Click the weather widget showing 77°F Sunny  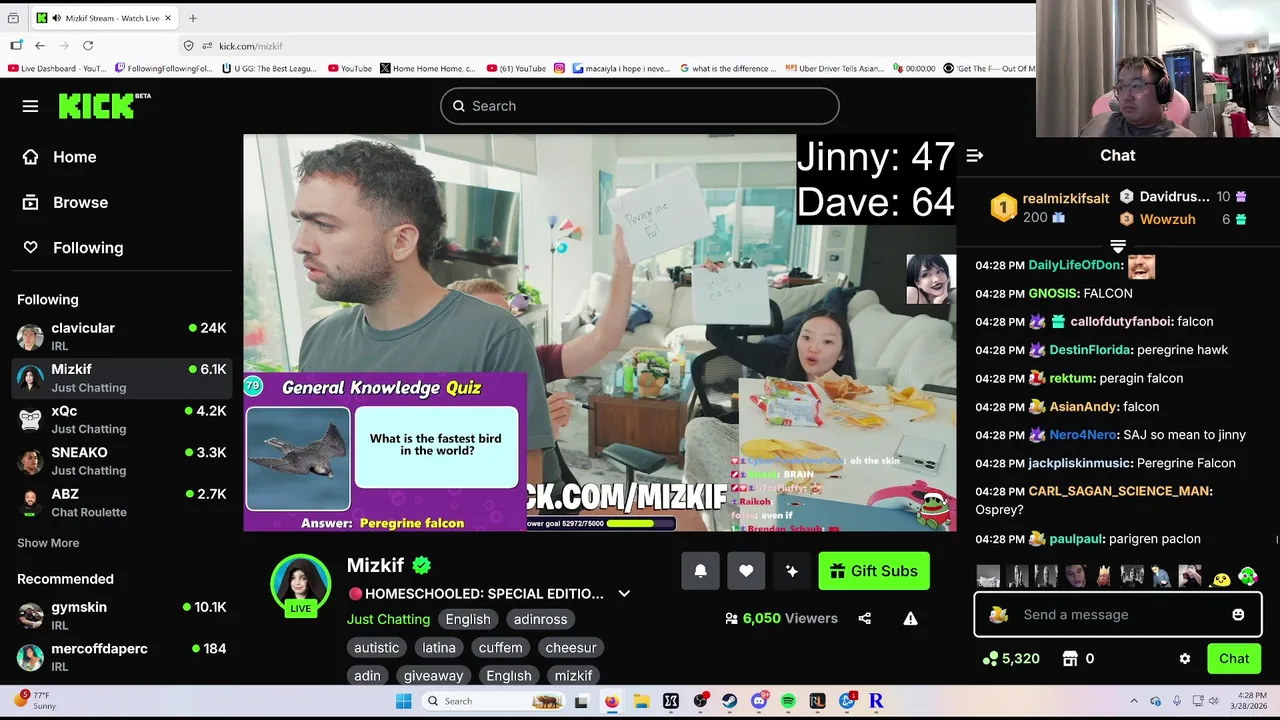36,701
